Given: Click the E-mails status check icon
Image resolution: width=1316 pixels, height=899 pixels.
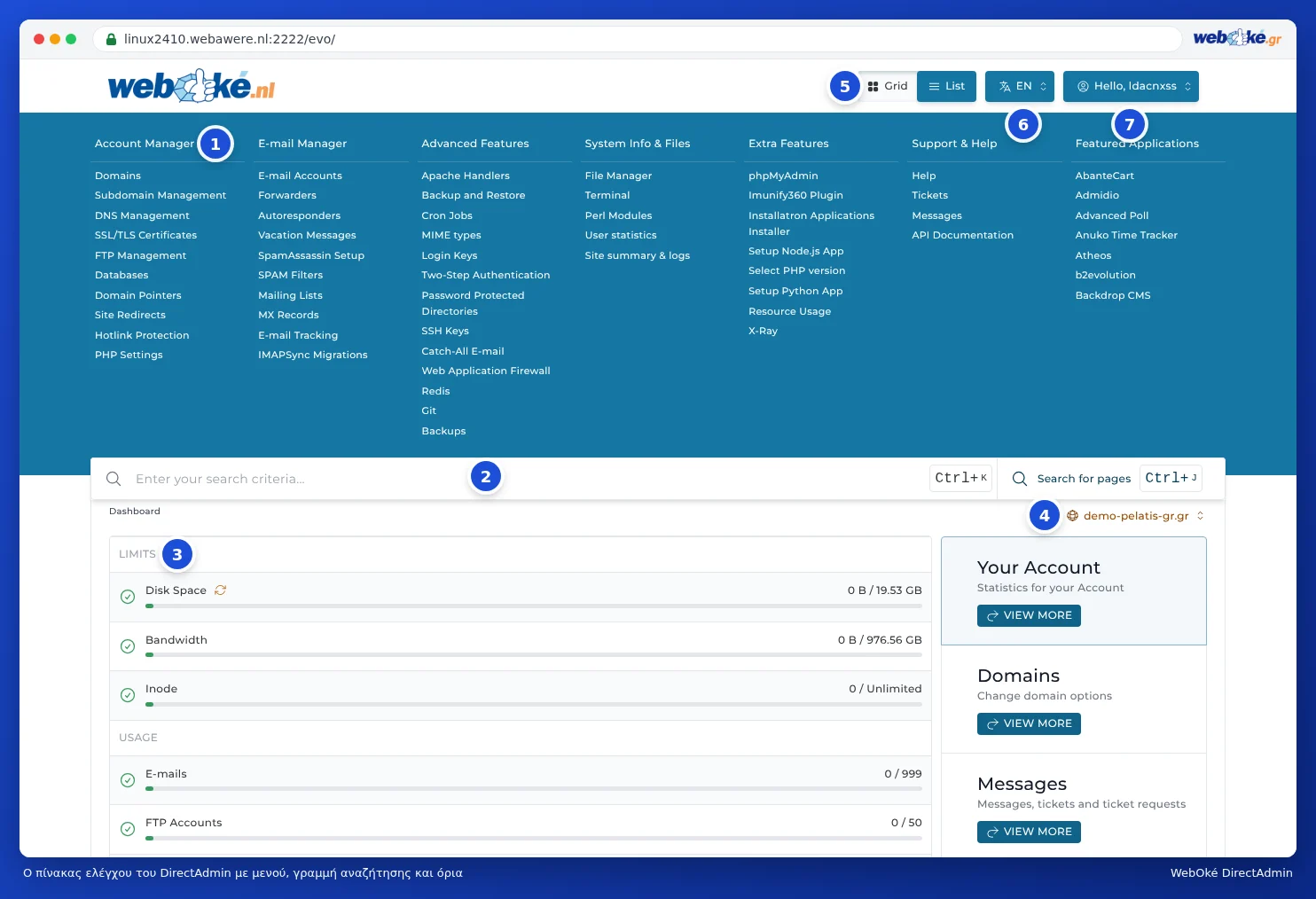Looking at the screenshot, I should point(128,780).
